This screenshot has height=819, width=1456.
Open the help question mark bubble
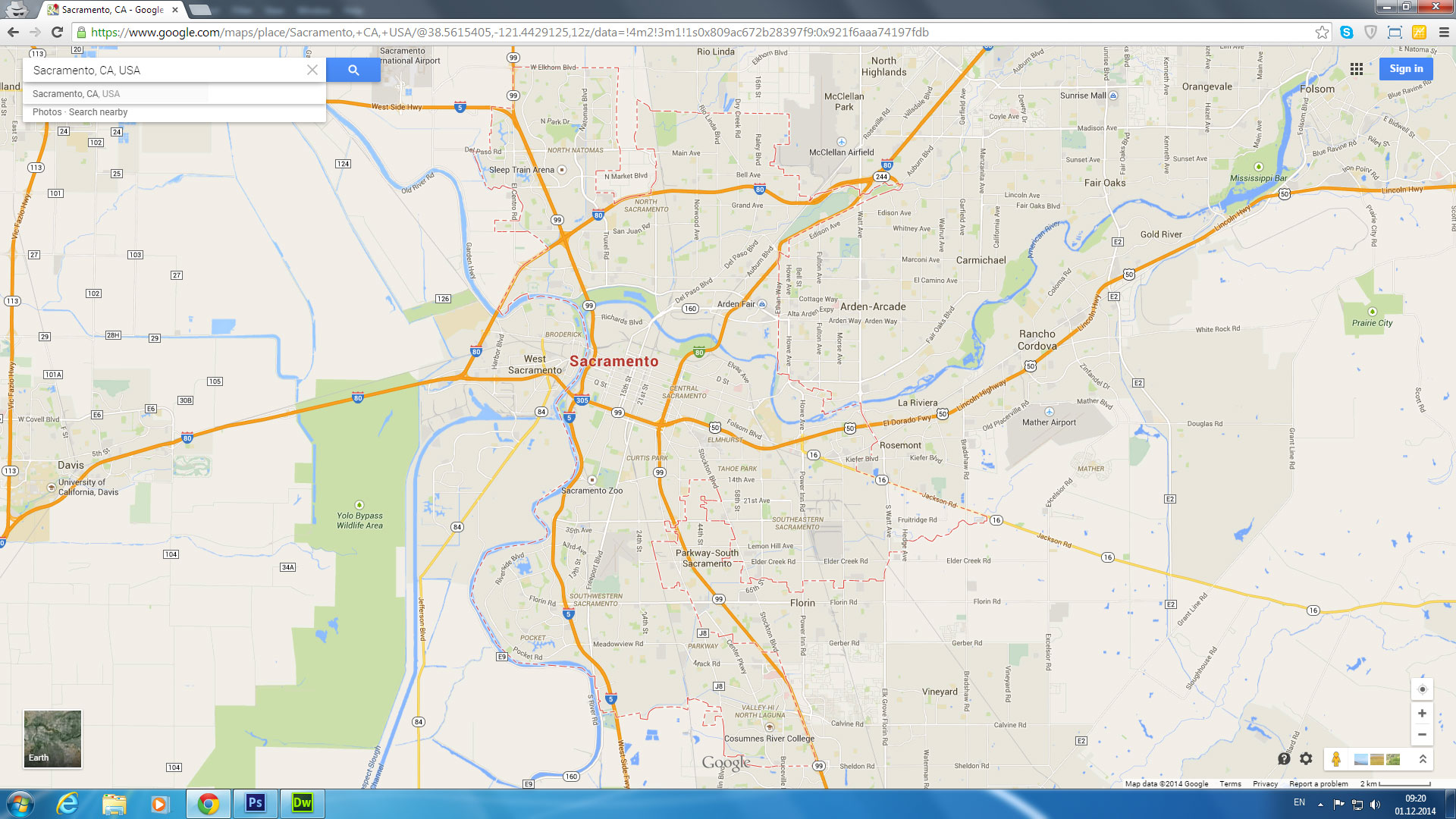tap(1284, 758)
